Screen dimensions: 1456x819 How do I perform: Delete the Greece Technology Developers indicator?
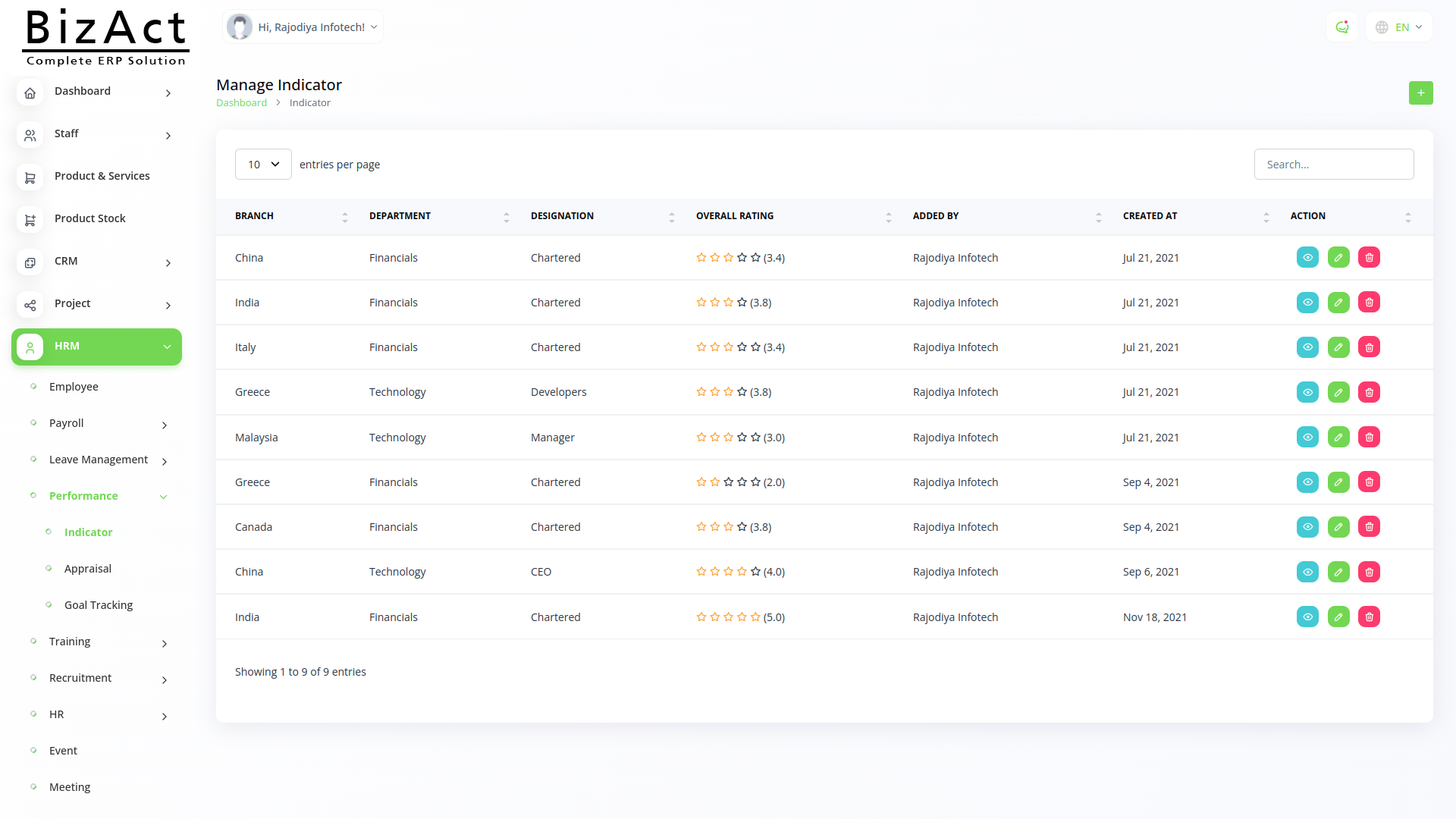pyautogui.click(x=1369, y=392)
